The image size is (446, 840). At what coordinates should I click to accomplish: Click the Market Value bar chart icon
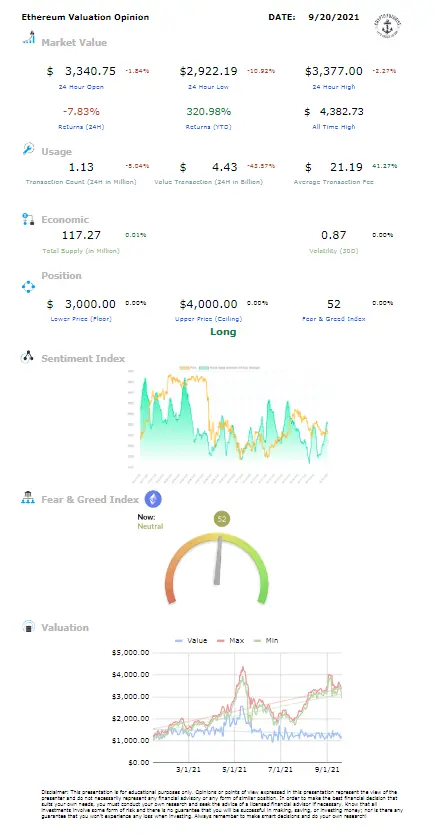click(x=28, y=38)
